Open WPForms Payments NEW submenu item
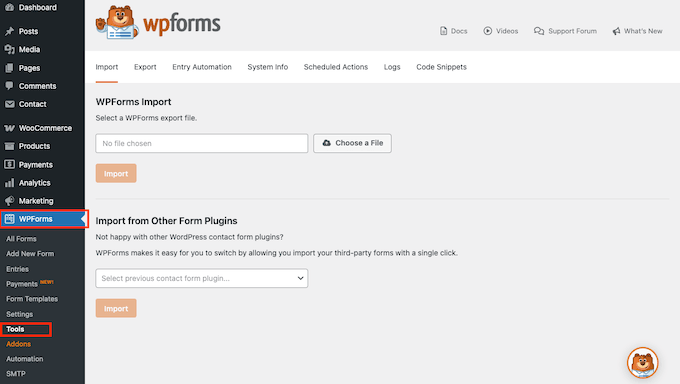Image resolution: width=680 pixels, height=384 pixels. click(29, 284)
